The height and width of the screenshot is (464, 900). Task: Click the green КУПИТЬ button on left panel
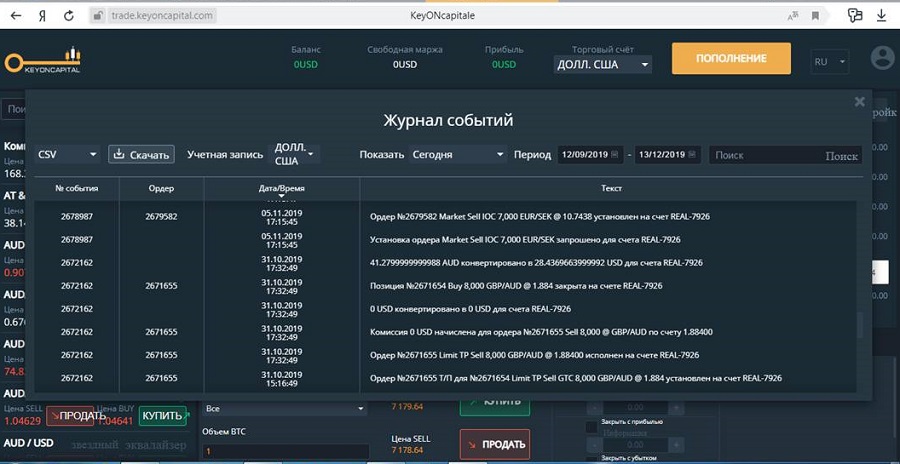(163, 416)
